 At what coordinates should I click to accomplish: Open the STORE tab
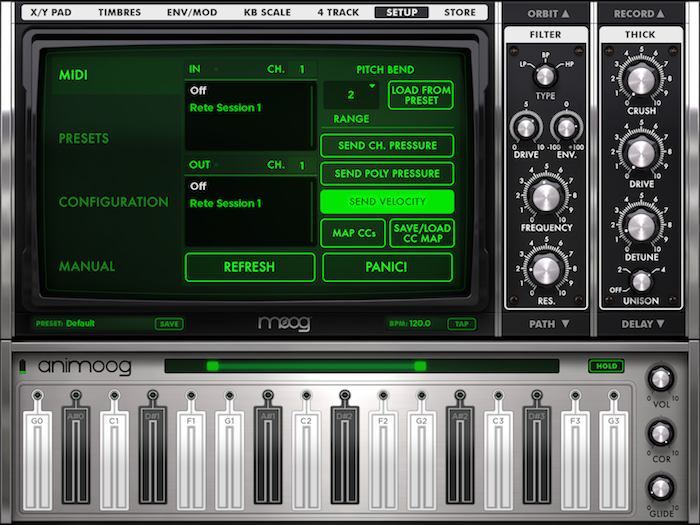[460, 12]
